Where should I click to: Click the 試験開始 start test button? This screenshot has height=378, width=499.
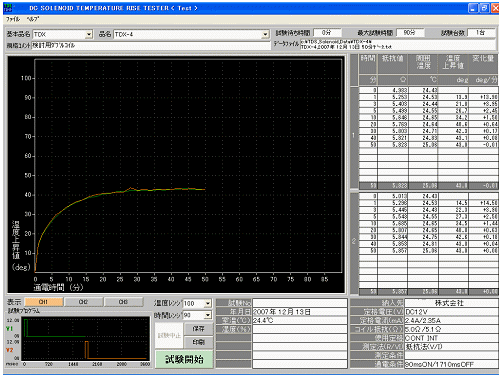tap(184, 359)
